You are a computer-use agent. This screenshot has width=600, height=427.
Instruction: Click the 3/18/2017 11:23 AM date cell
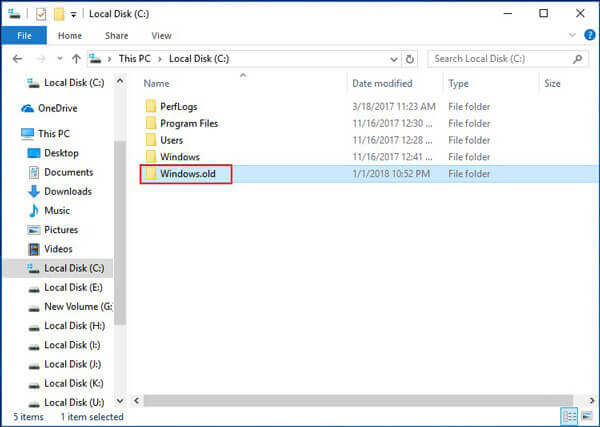[x=394, y=106]
